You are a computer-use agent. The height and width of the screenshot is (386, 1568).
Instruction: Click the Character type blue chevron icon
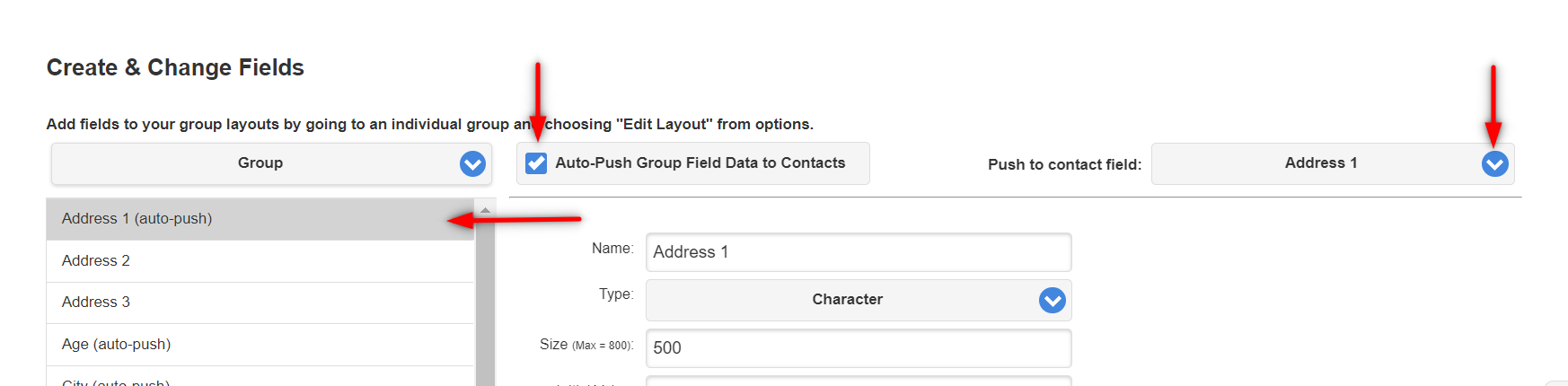(x=1052, y=300)
